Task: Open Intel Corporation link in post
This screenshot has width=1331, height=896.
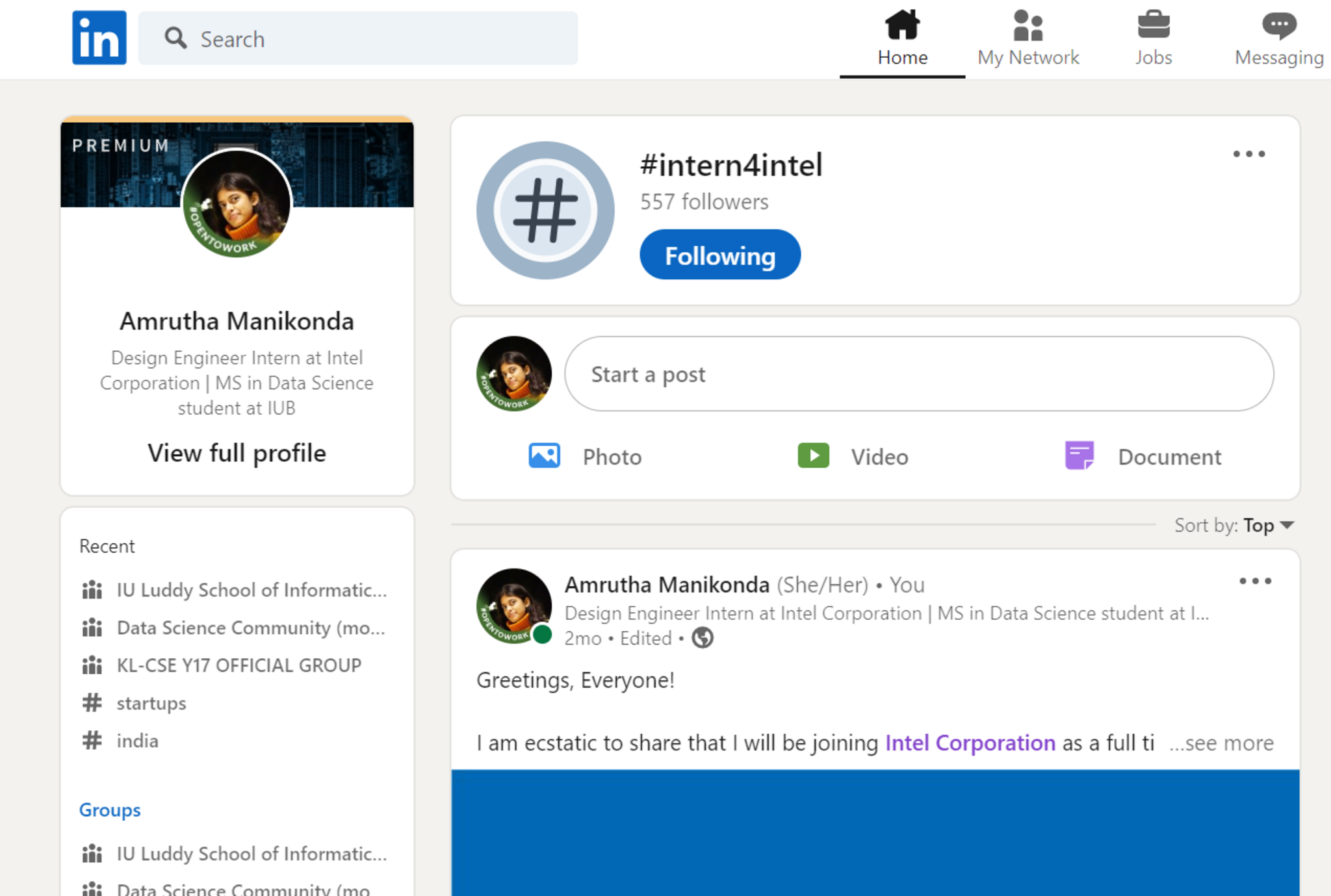Action: (970, 743)
